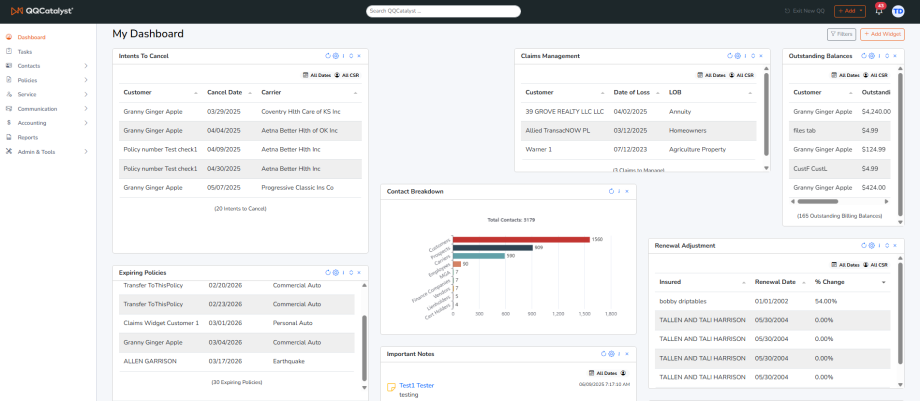Open Expiring Policies settings gear
Image resolution: width=920 pixels, height=401 pixels.
click(x=336, y=272)
